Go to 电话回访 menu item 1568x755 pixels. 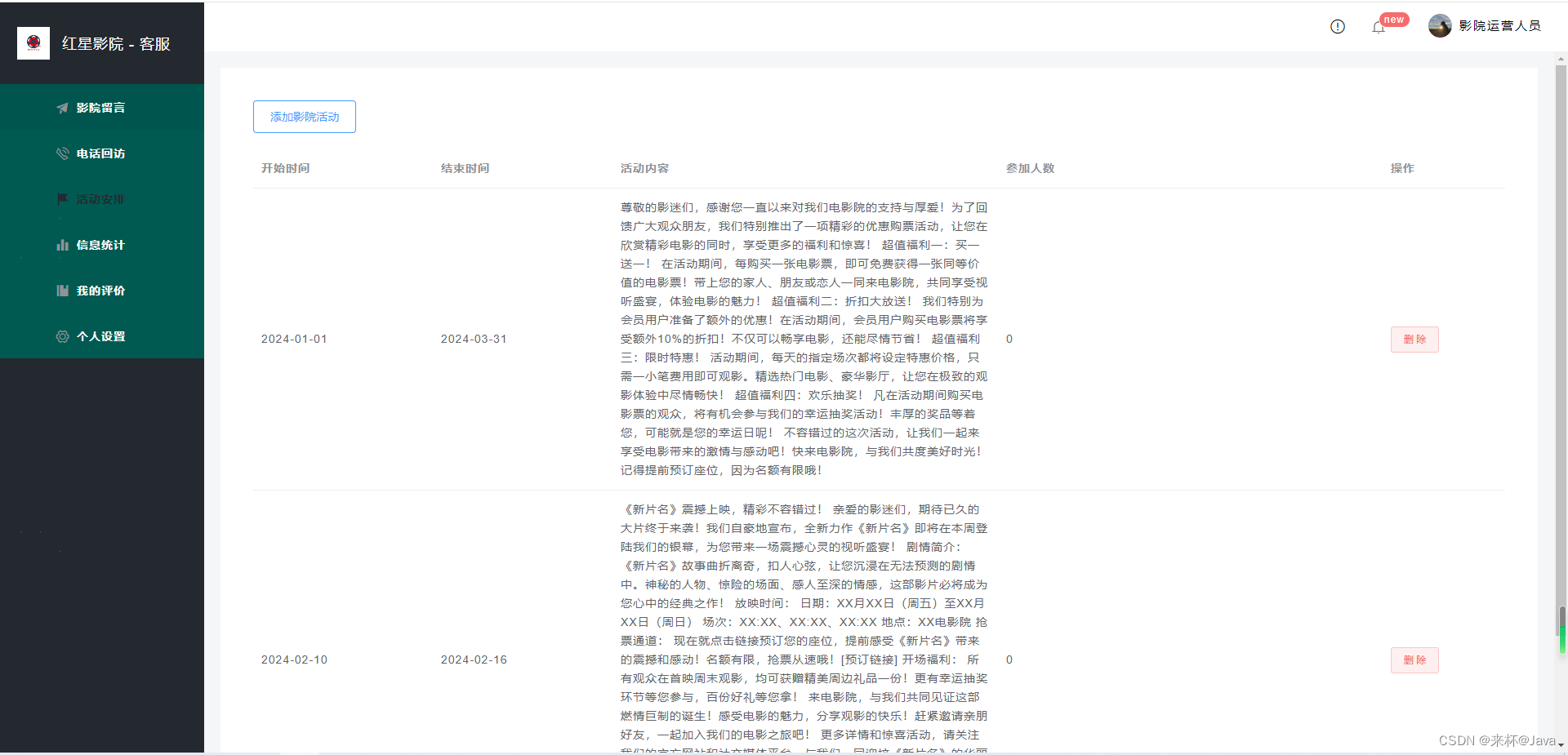(x=102, y=153)
